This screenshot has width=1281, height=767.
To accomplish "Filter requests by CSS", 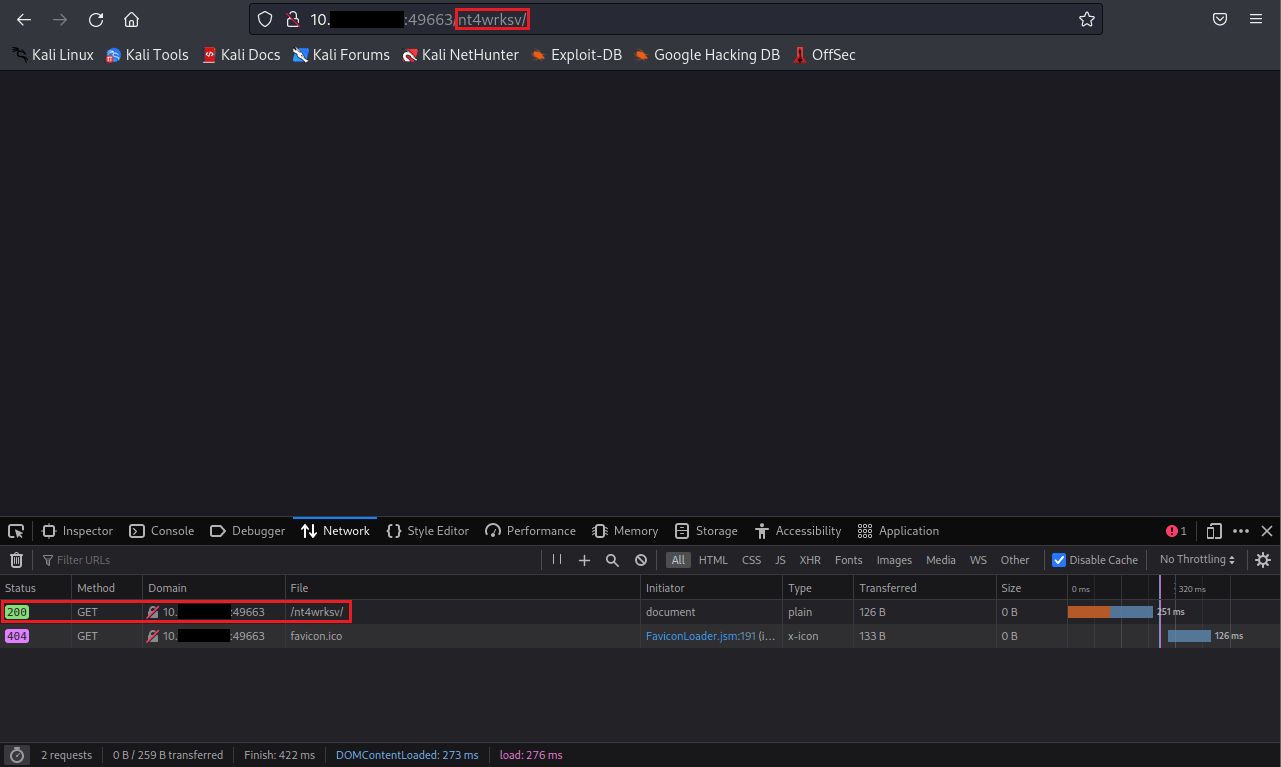I will (752, 560).
